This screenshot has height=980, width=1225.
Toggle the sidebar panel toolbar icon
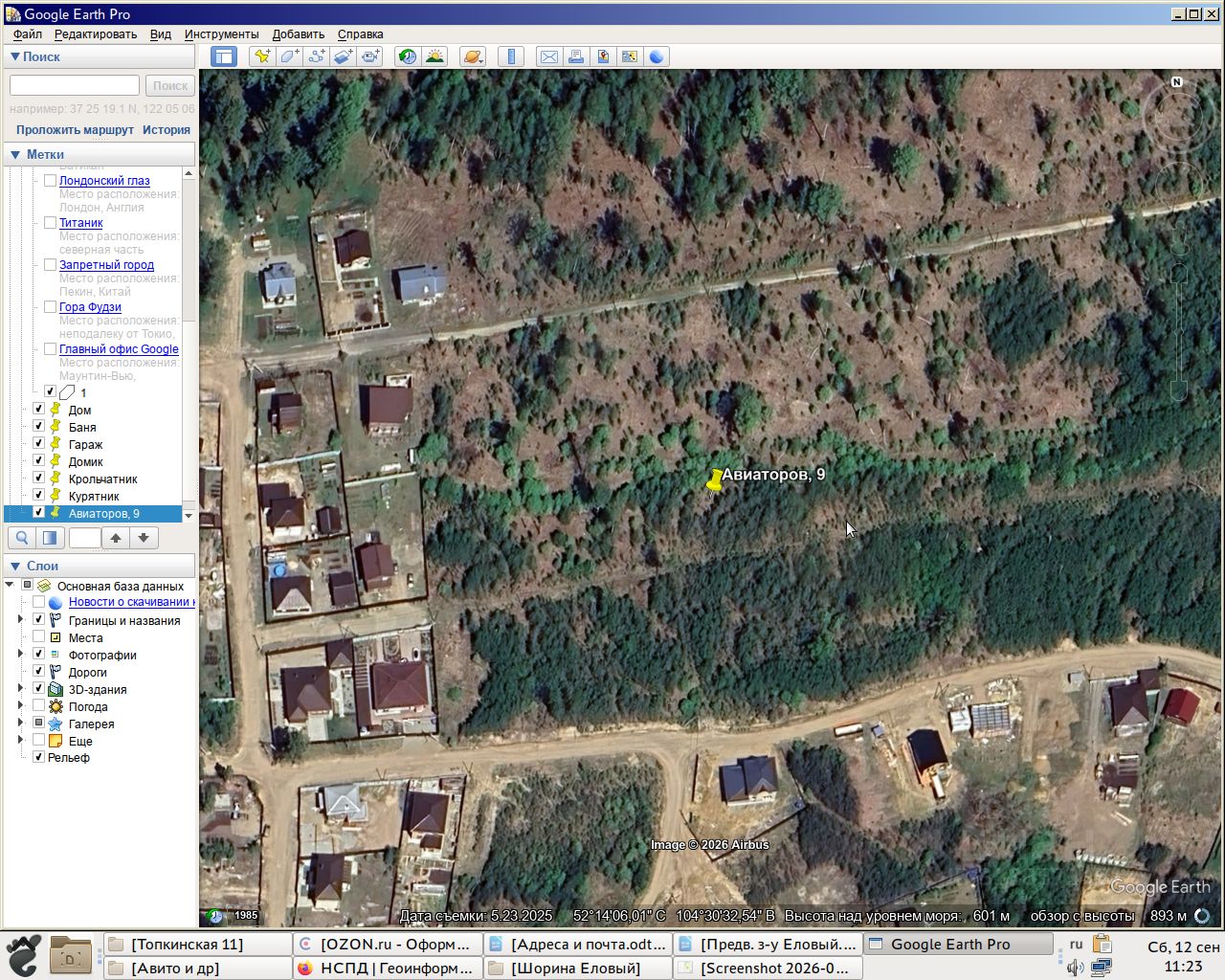pos(223,56)
